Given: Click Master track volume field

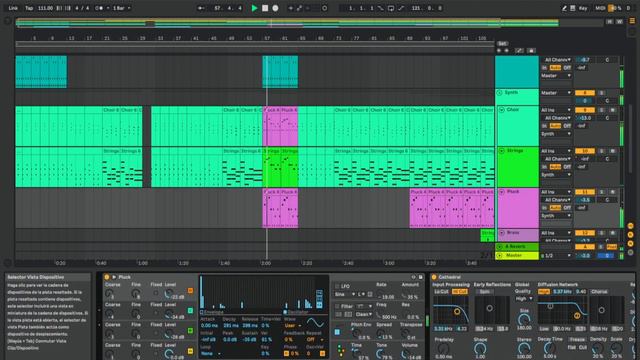Looking at the screenshot, I should (x=584, y=256).
